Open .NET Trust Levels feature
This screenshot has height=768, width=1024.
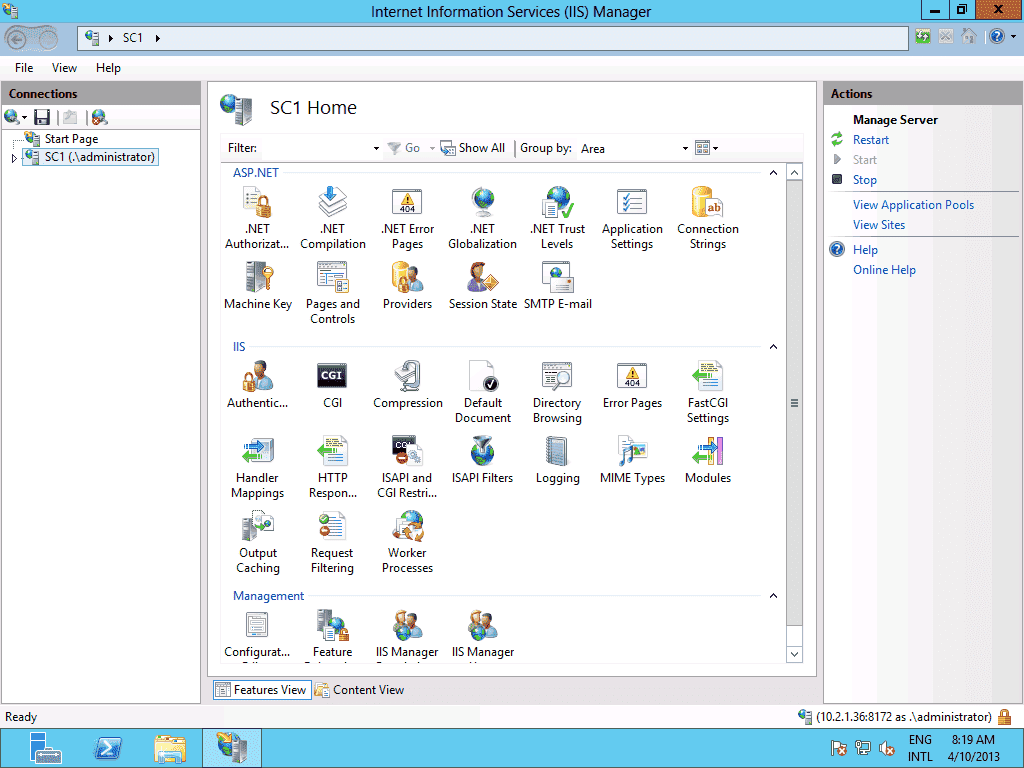[x=558, y=217]
